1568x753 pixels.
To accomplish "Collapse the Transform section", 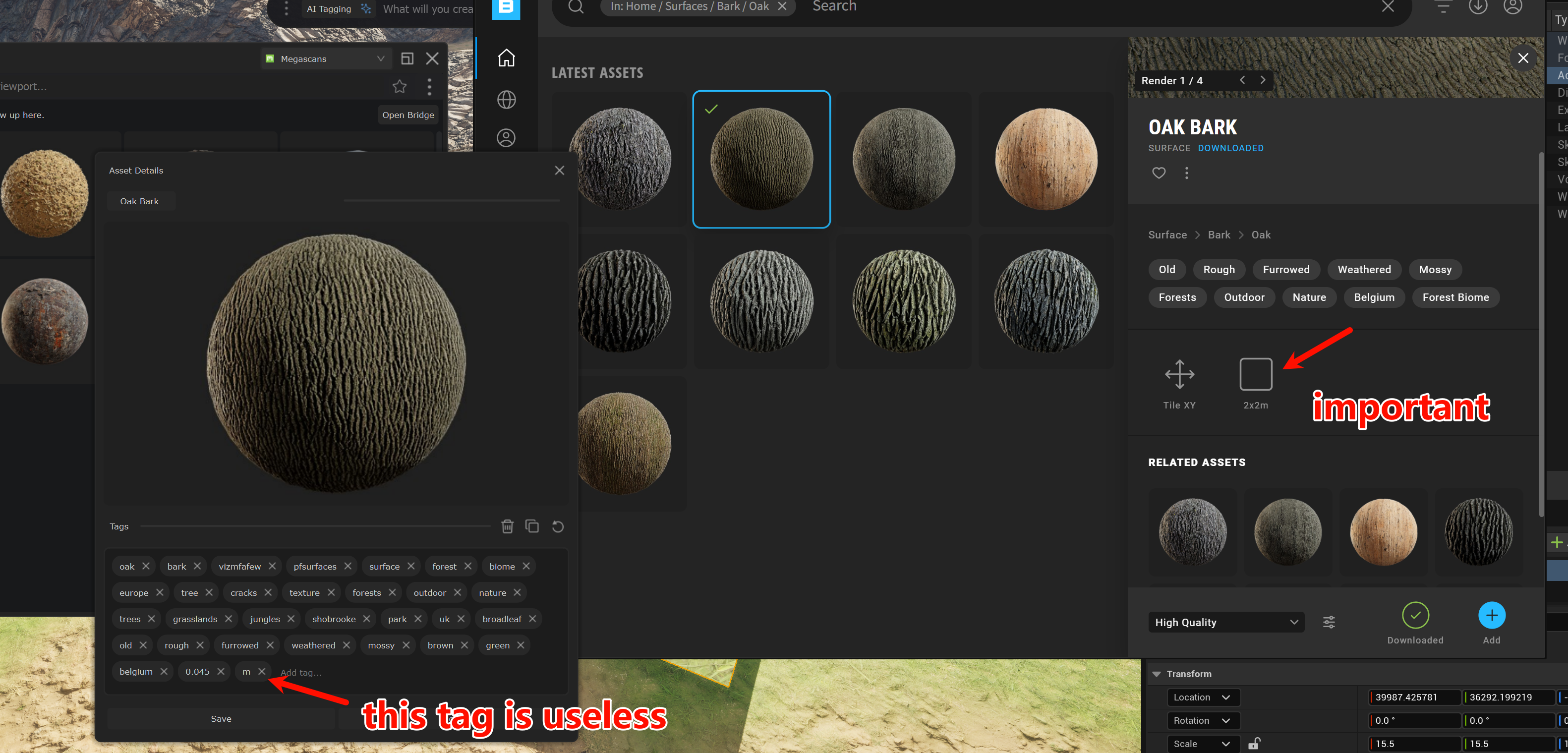I will click(x=1157, y=674).
